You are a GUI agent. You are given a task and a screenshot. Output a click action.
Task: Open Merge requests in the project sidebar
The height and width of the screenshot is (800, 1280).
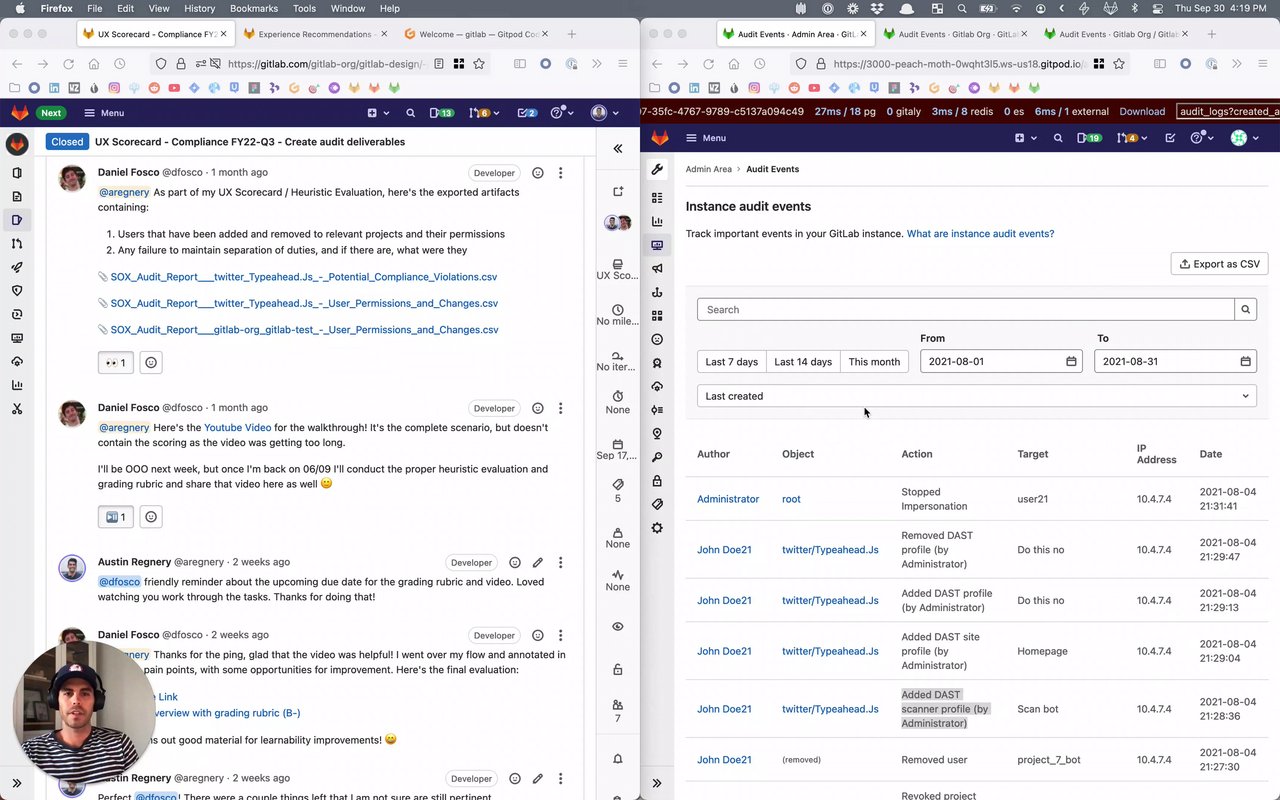[x=17, y=243]
